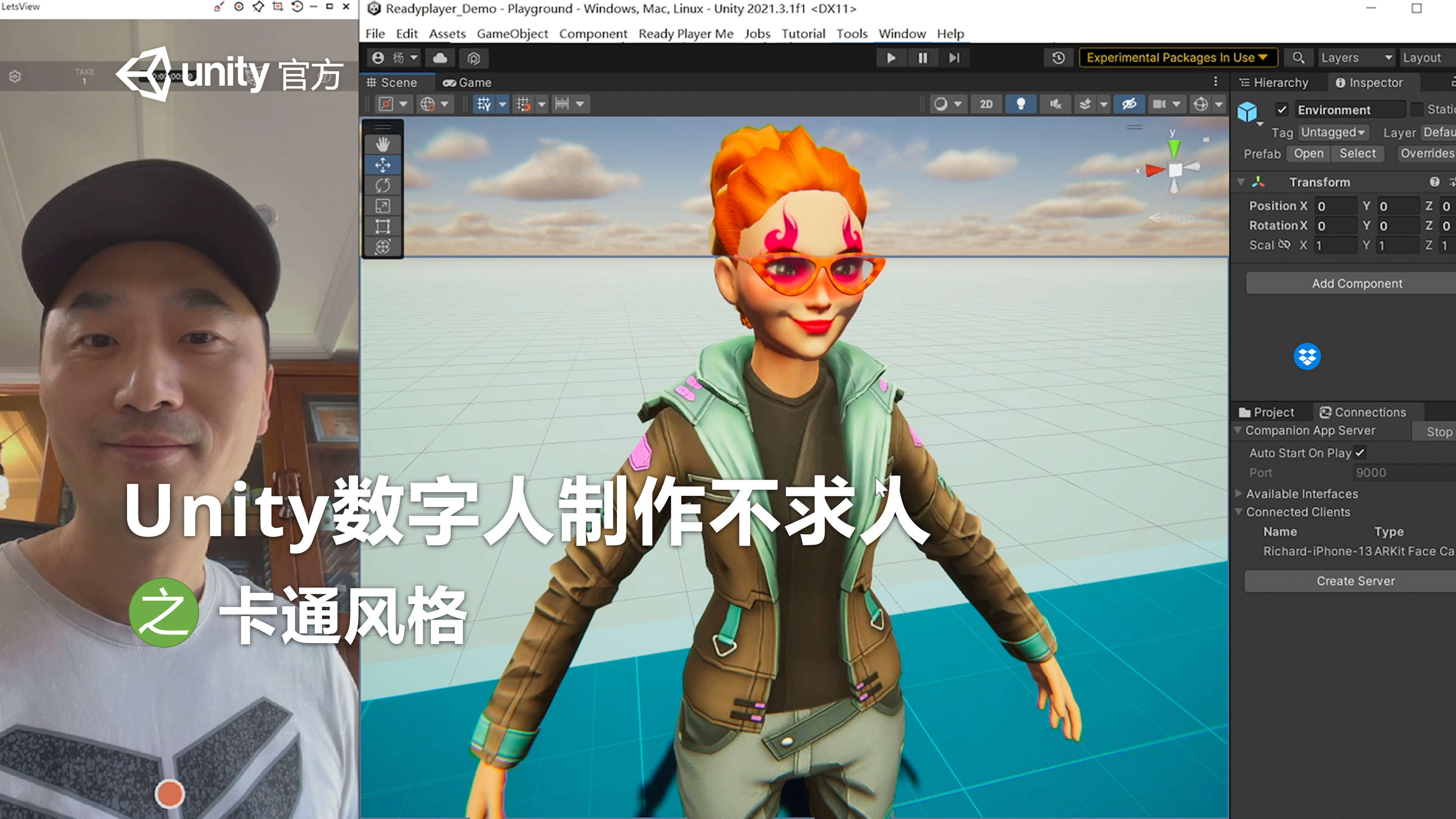Toggle scene lighting bulb icon
This screenshot has height=819, width=1456.
1021,104
